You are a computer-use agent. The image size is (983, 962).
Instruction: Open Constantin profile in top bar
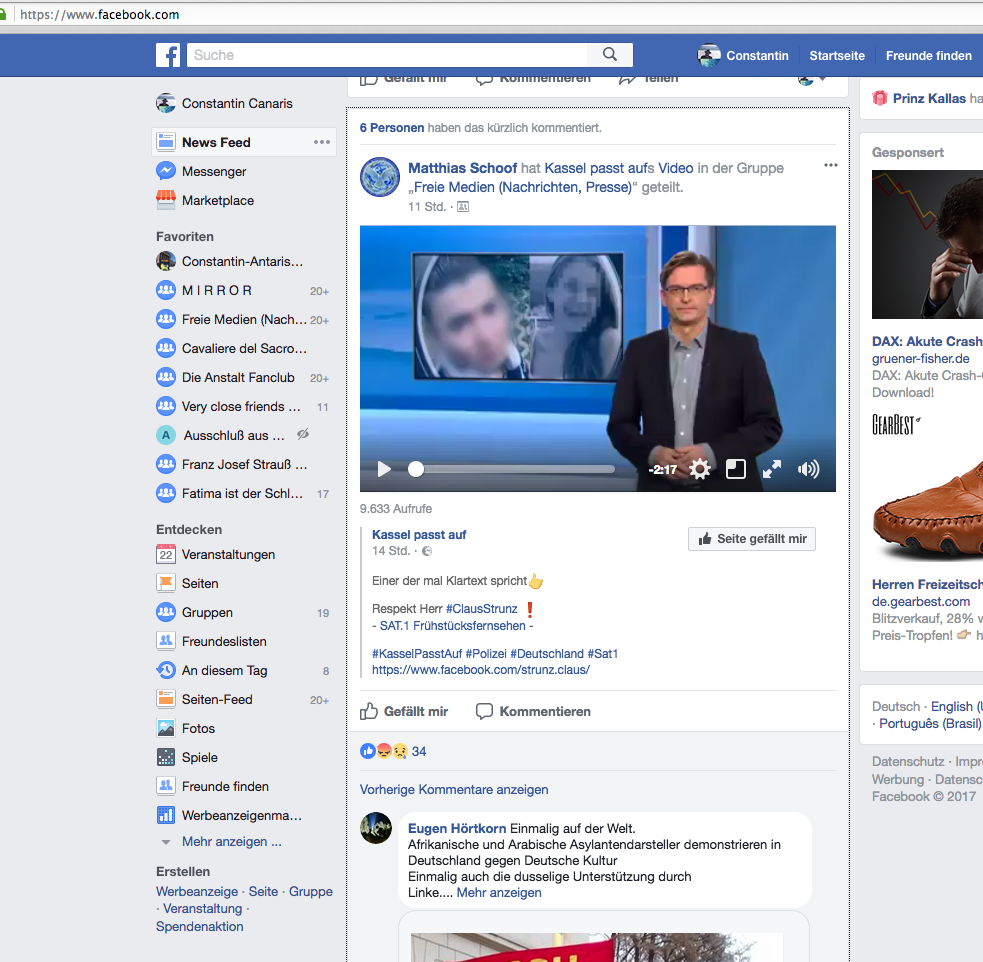point(743,55)
